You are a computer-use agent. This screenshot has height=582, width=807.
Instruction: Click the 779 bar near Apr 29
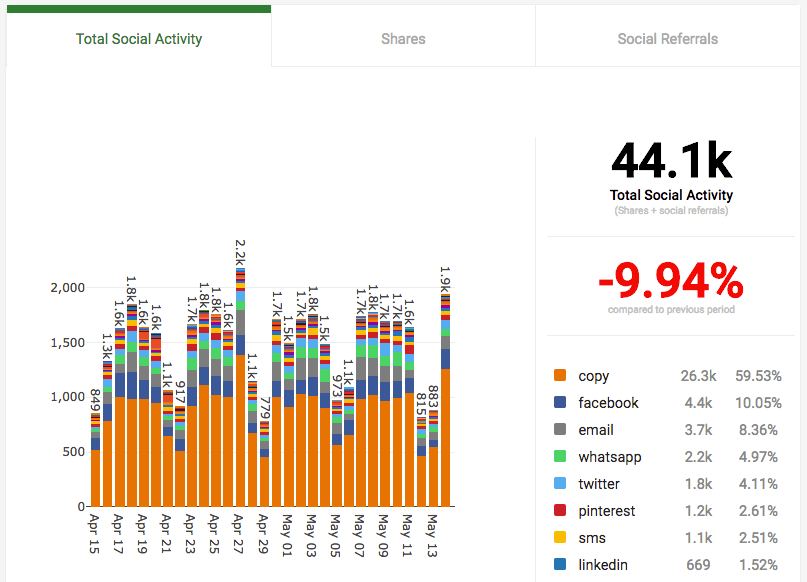coord(265,464)
